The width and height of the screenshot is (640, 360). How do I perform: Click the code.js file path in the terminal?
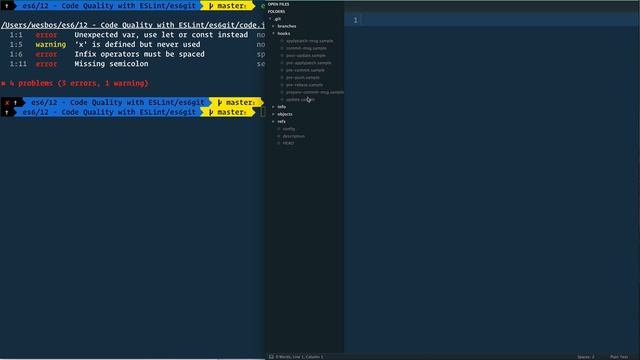coord(133,25)
